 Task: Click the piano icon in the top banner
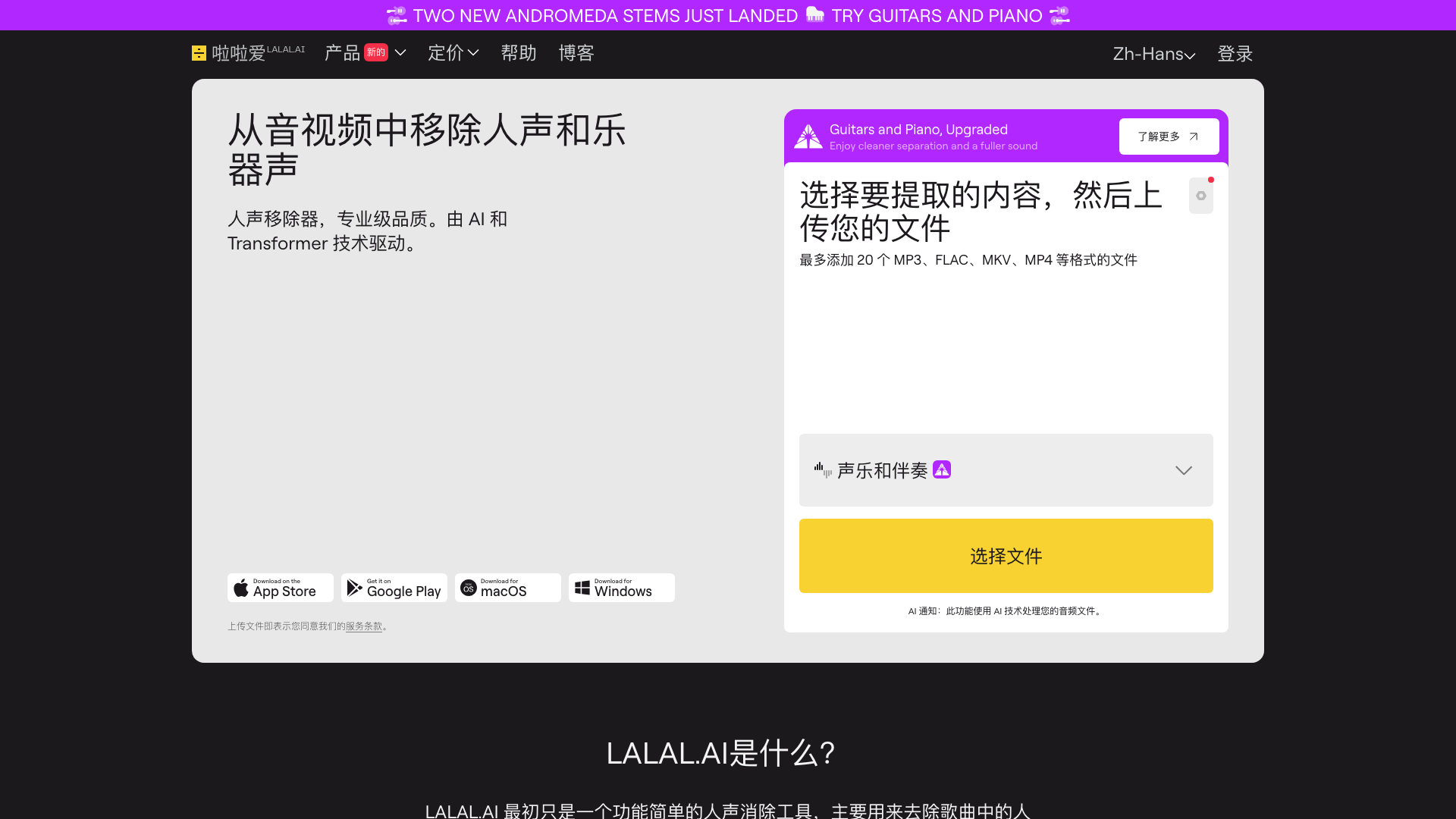[x=815, y=14]
